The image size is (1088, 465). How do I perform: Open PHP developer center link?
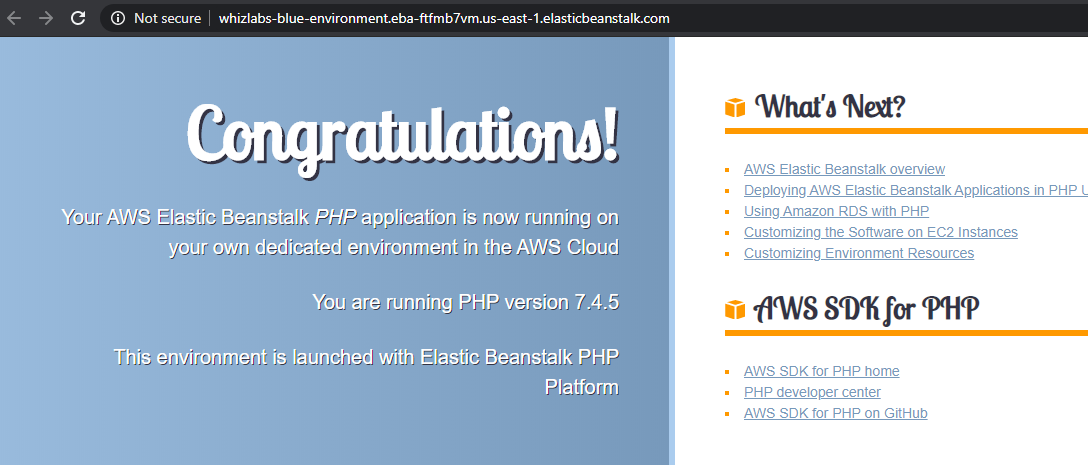(x=812, y=392)
